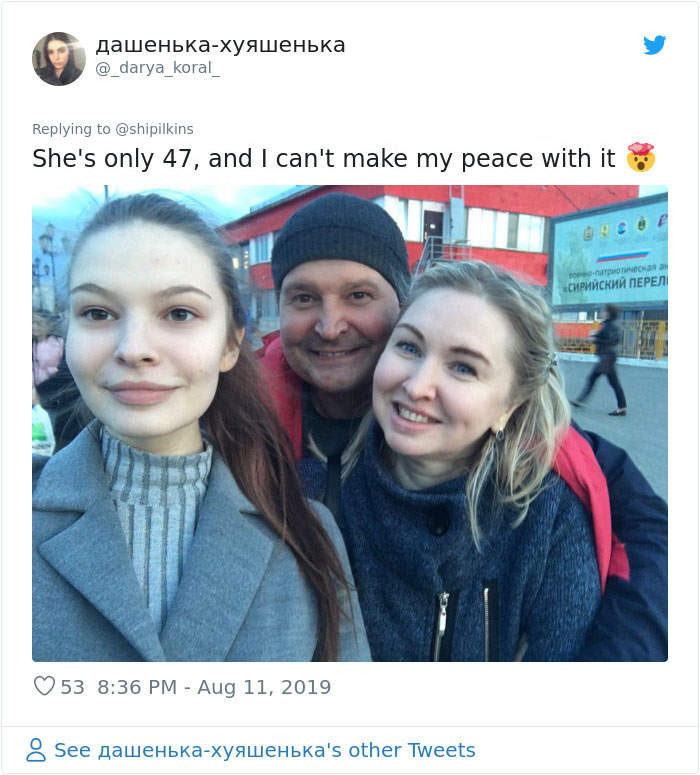Open the author's round profile avatar
The image size is (700, 775).
[59, 59]
